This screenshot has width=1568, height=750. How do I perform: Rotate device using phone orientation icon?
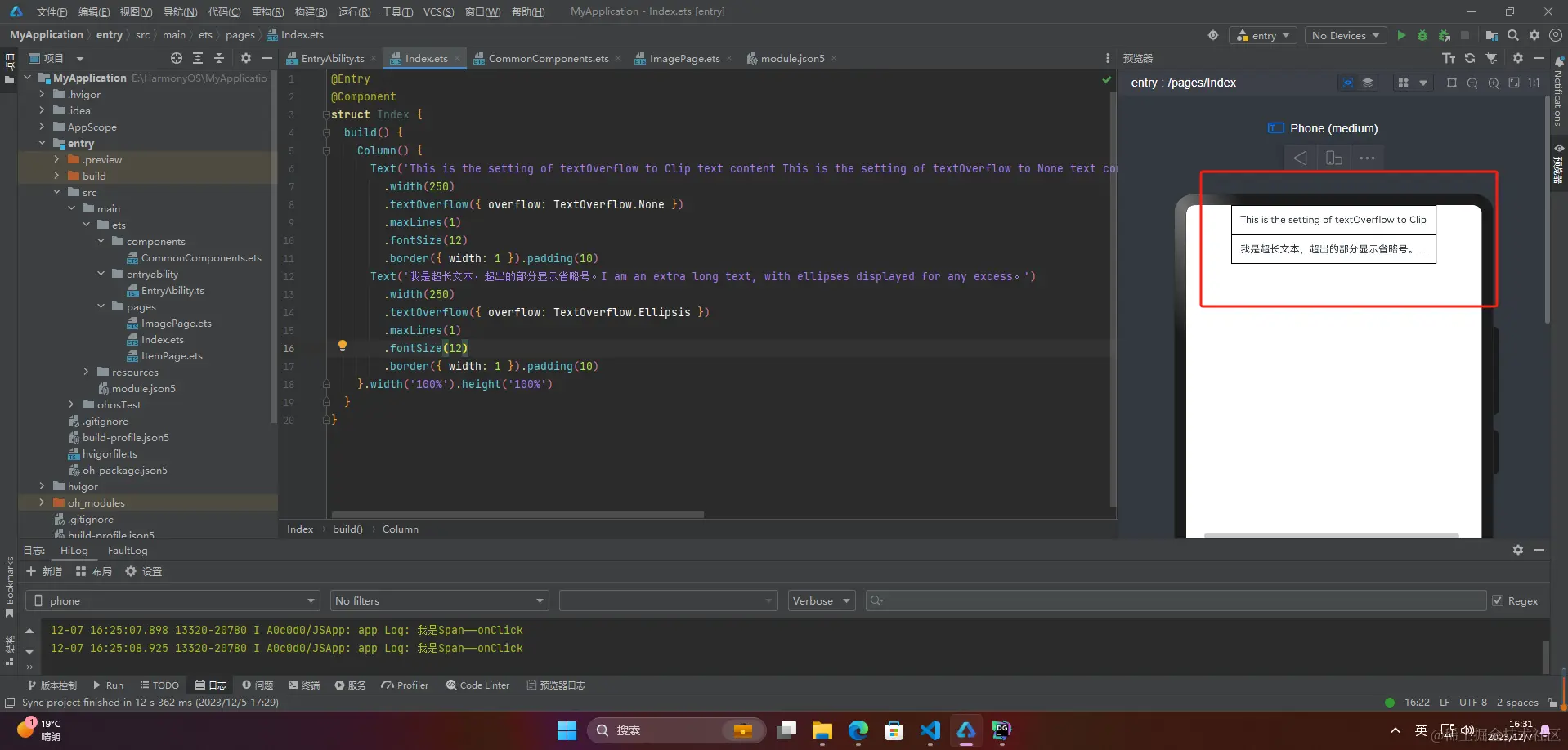point(1333,158)
